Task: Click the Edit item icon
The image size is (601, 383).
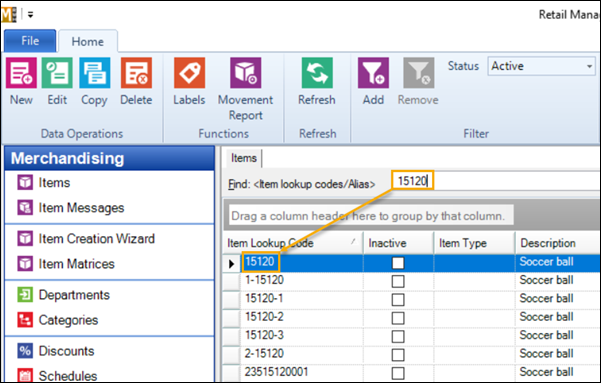Action: (x=57, y=73)
